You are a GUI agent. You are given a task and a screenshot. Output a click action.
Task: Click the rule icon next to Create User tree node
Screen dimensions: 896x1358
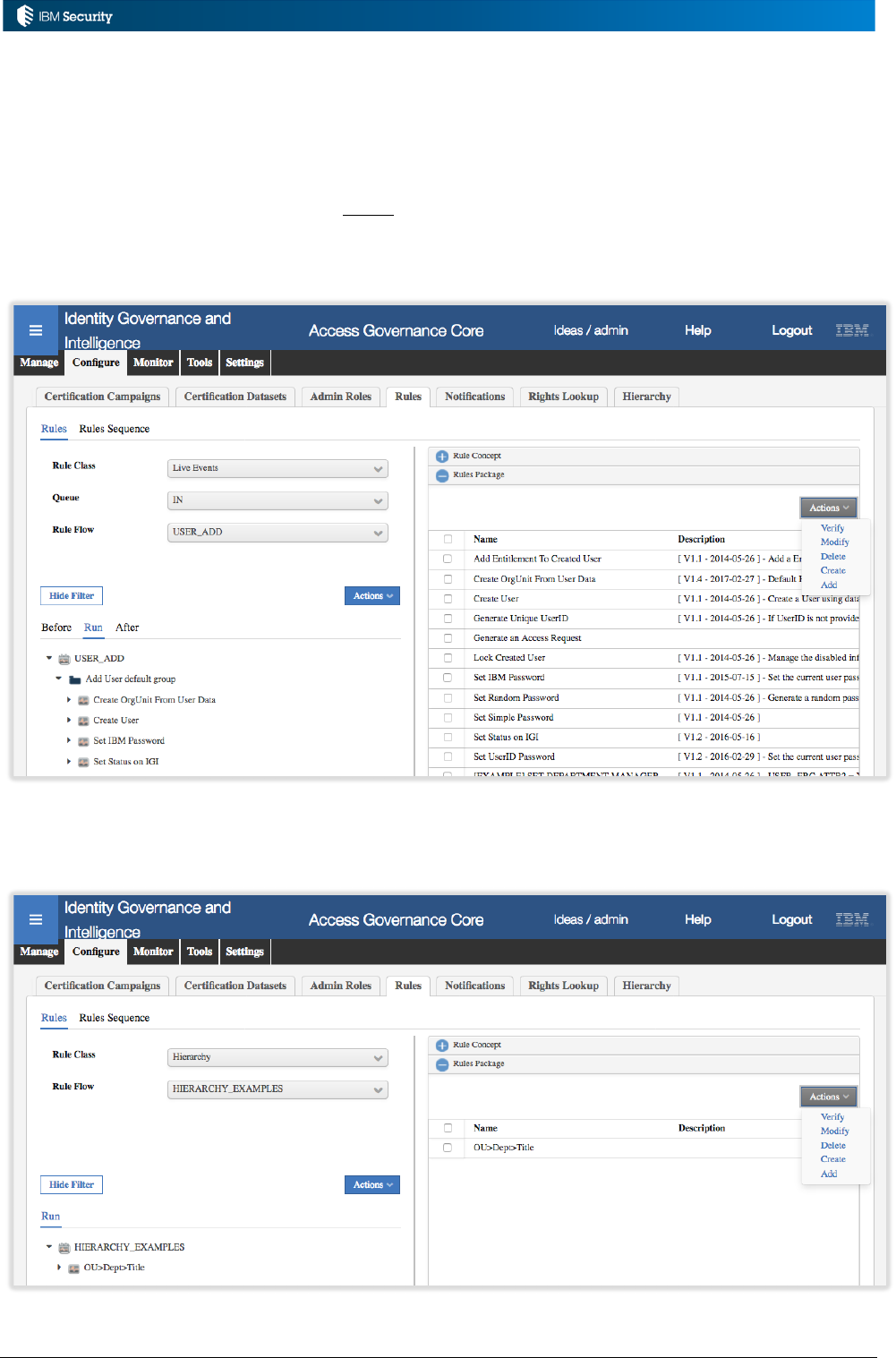pos(83,721)
